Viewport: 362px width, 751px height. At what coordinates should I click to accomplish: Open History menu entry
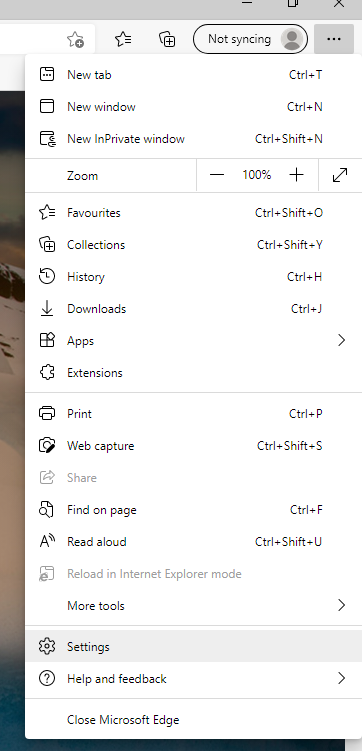193,277
